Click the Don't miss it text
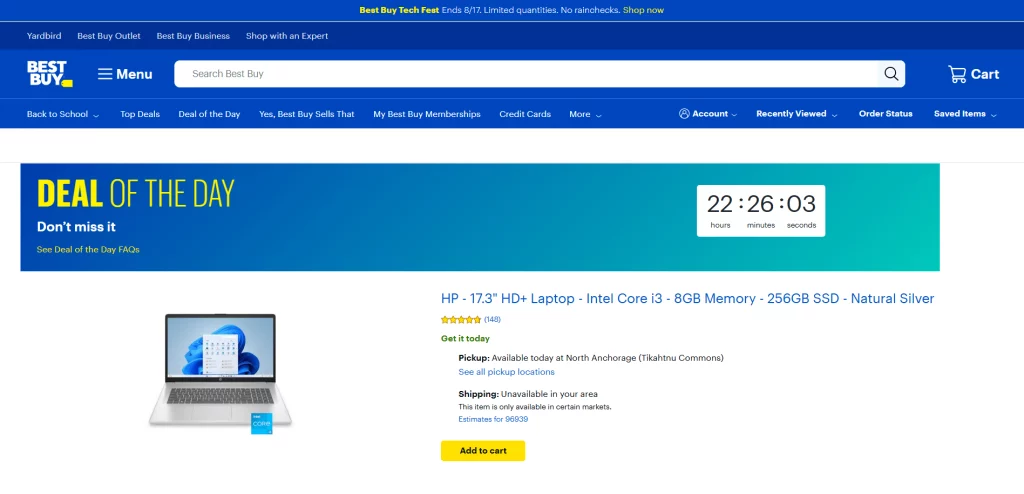 76,227
